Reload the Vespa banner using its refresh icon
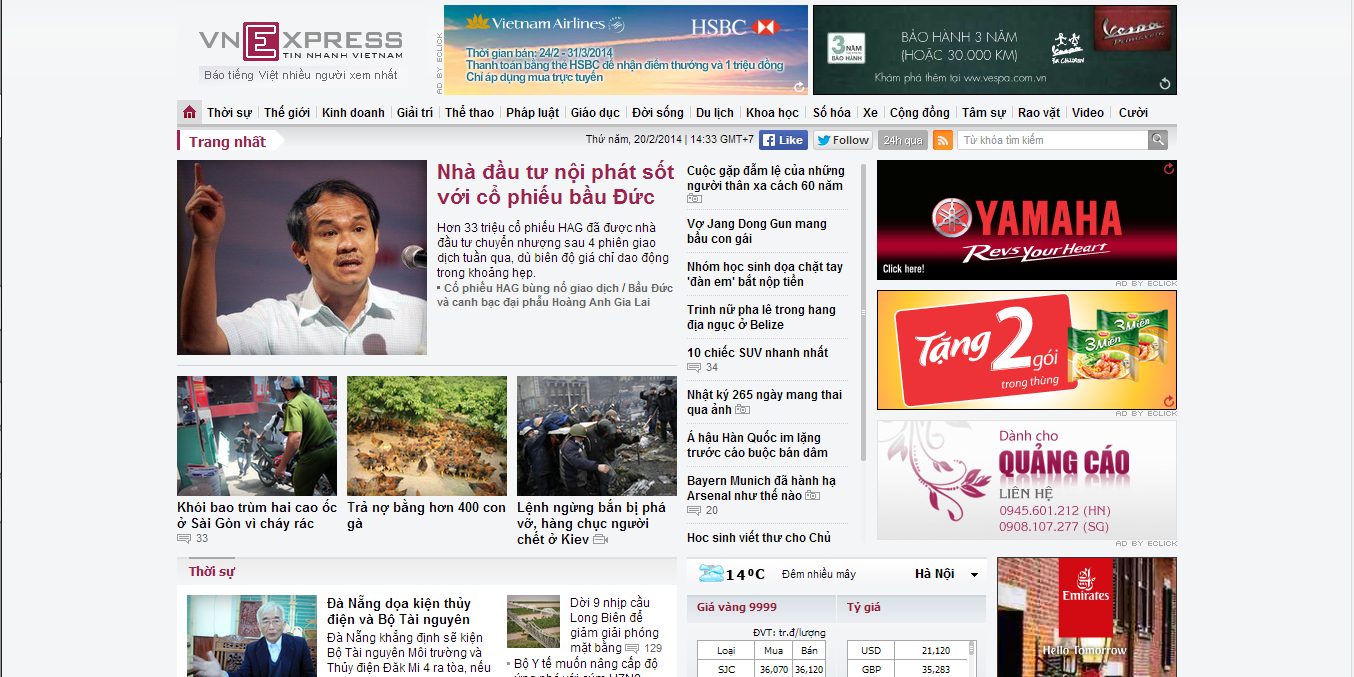Screen dimensions: 1354x677 (x=1165, y=84)
